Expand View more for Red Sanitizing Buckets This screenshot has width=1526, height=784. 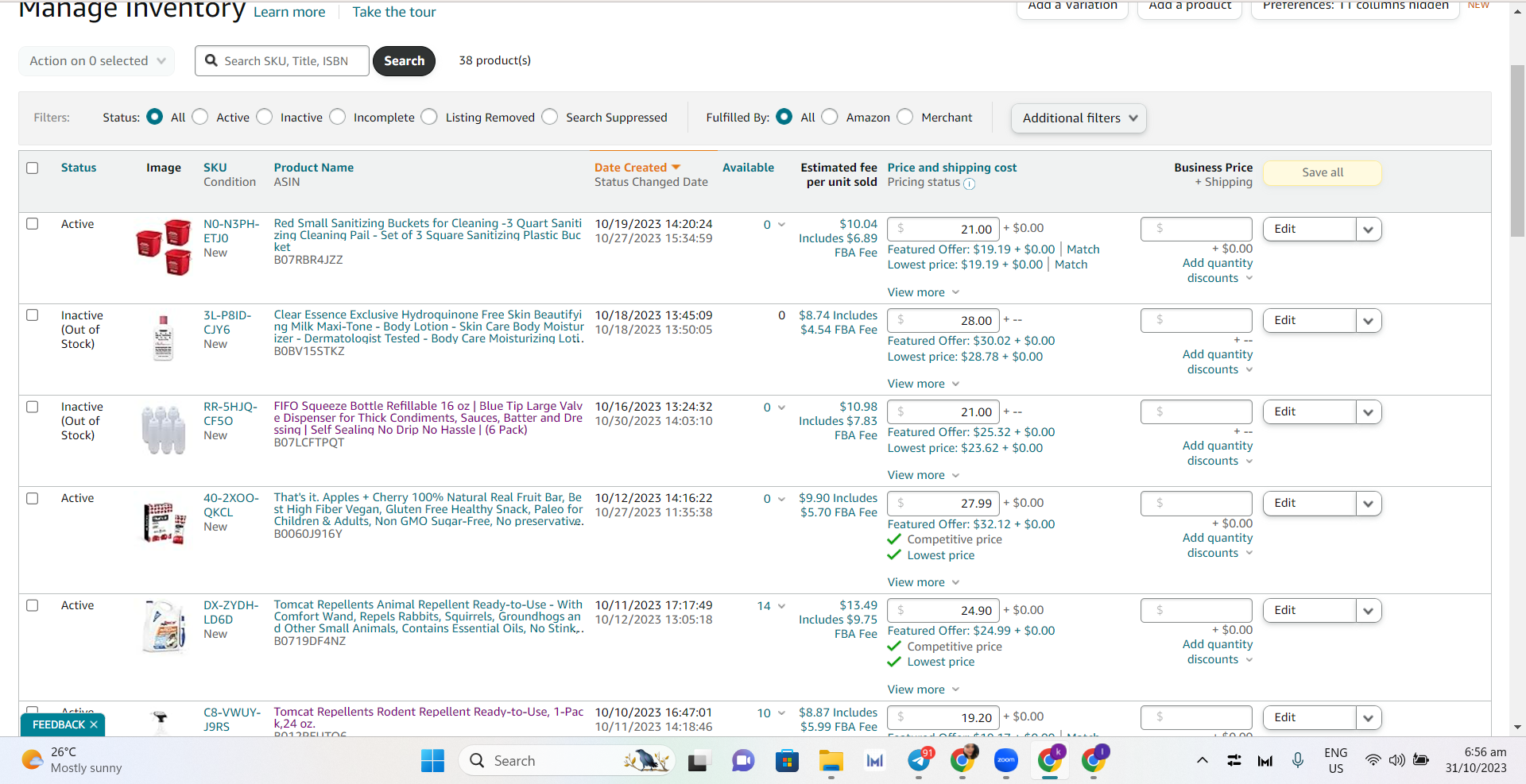tap(924, 292)
